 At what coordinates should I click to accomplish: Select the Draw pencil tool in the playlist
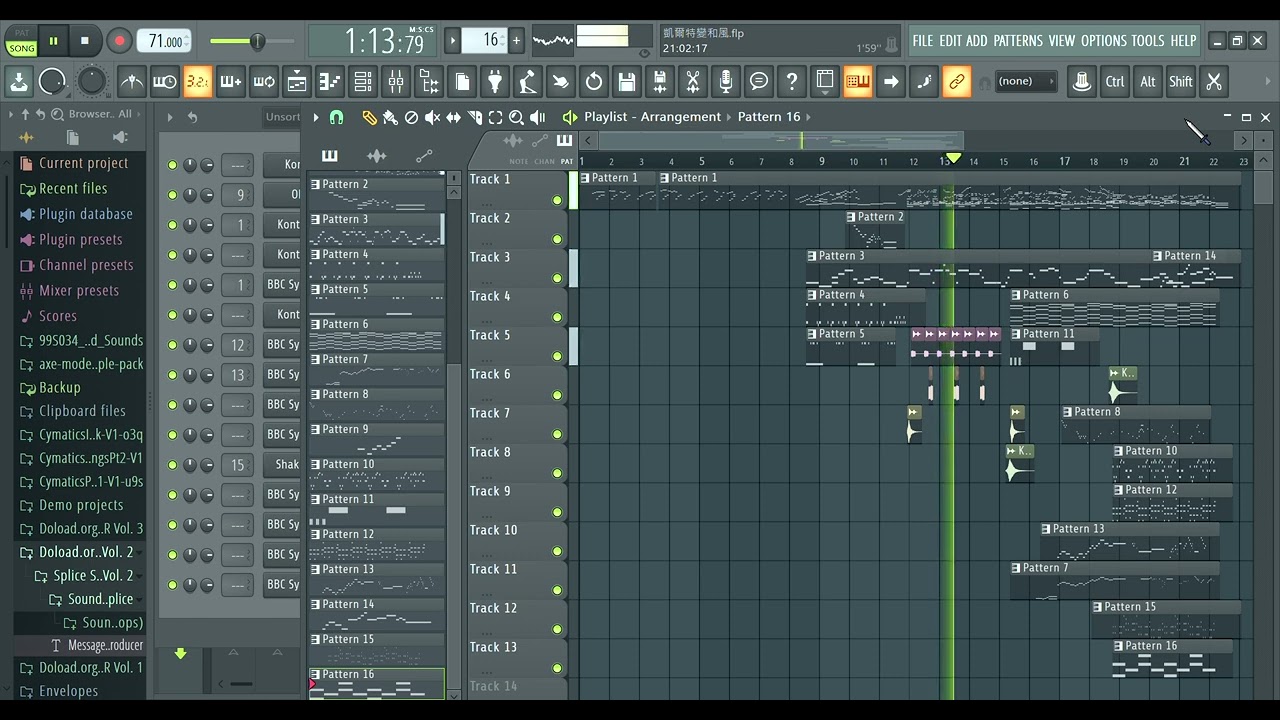pos(369,118)
